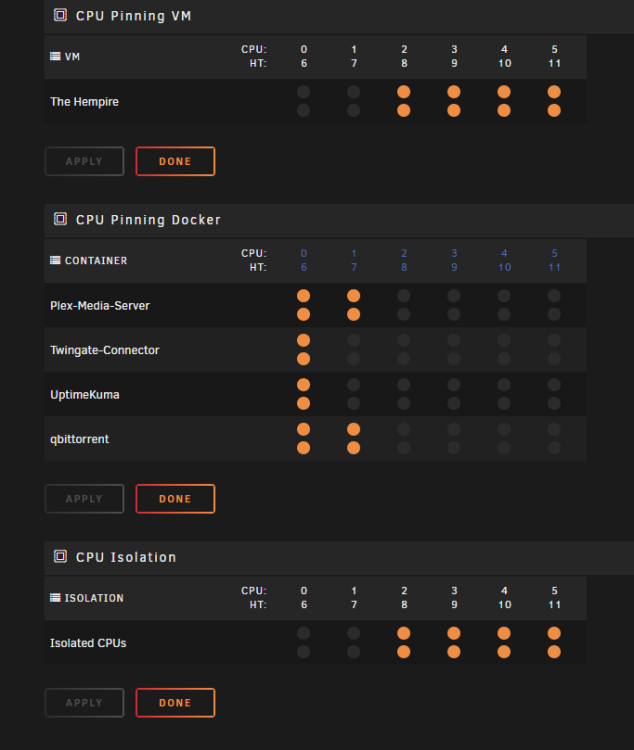Viewport: 634px width, 750px height.
Task: Enable CPU 2 for Plex-Media-Server container
Action: (x=404, y=296)
